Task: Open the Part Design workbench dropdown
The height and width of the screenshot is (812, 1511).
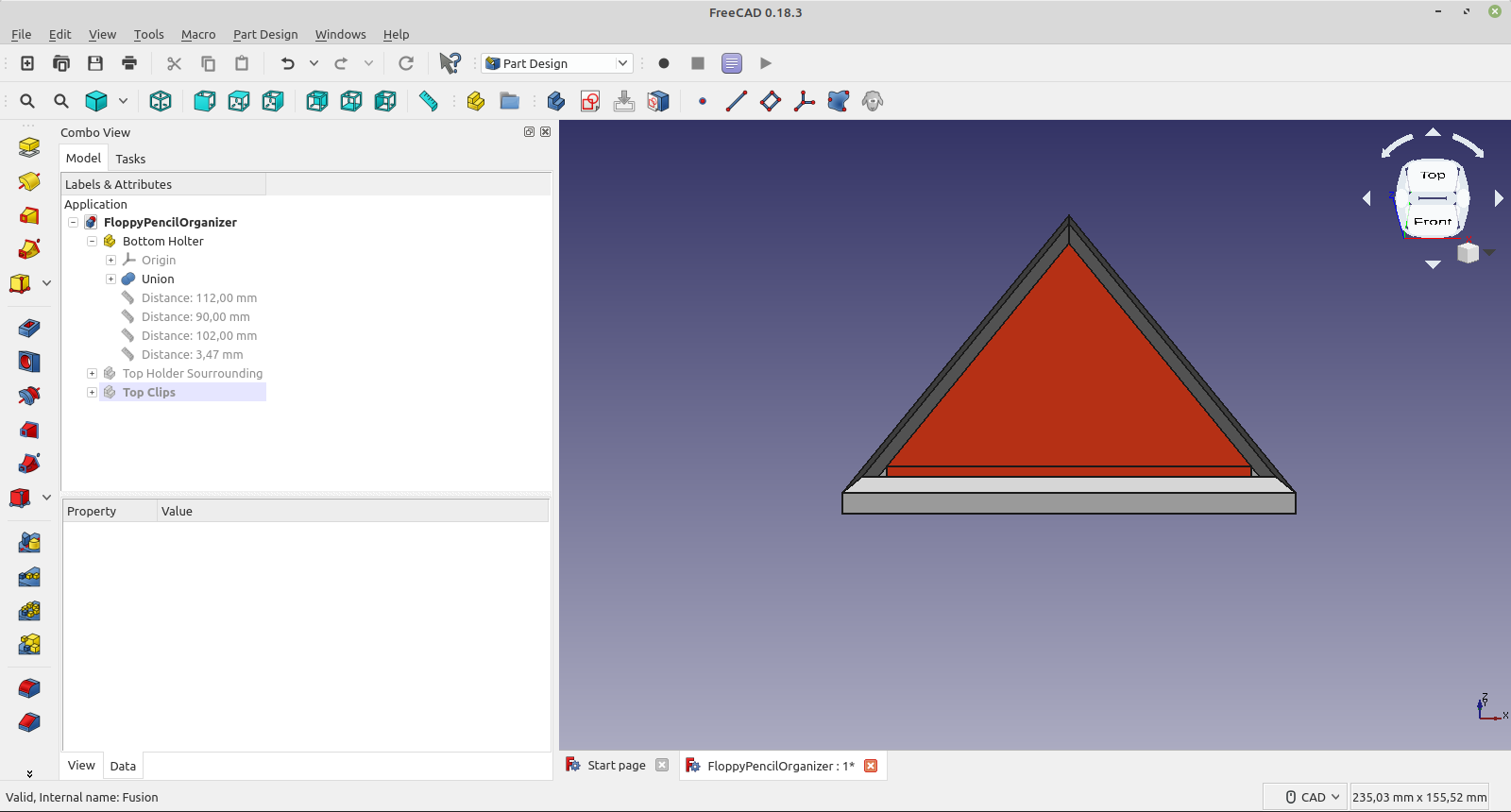Action: point(557,63)
